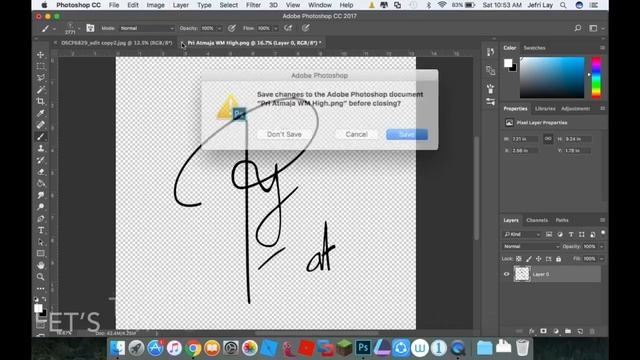
Task: Click the Save button in dialog
Action: pyautogui.click(x=407, y=134)
